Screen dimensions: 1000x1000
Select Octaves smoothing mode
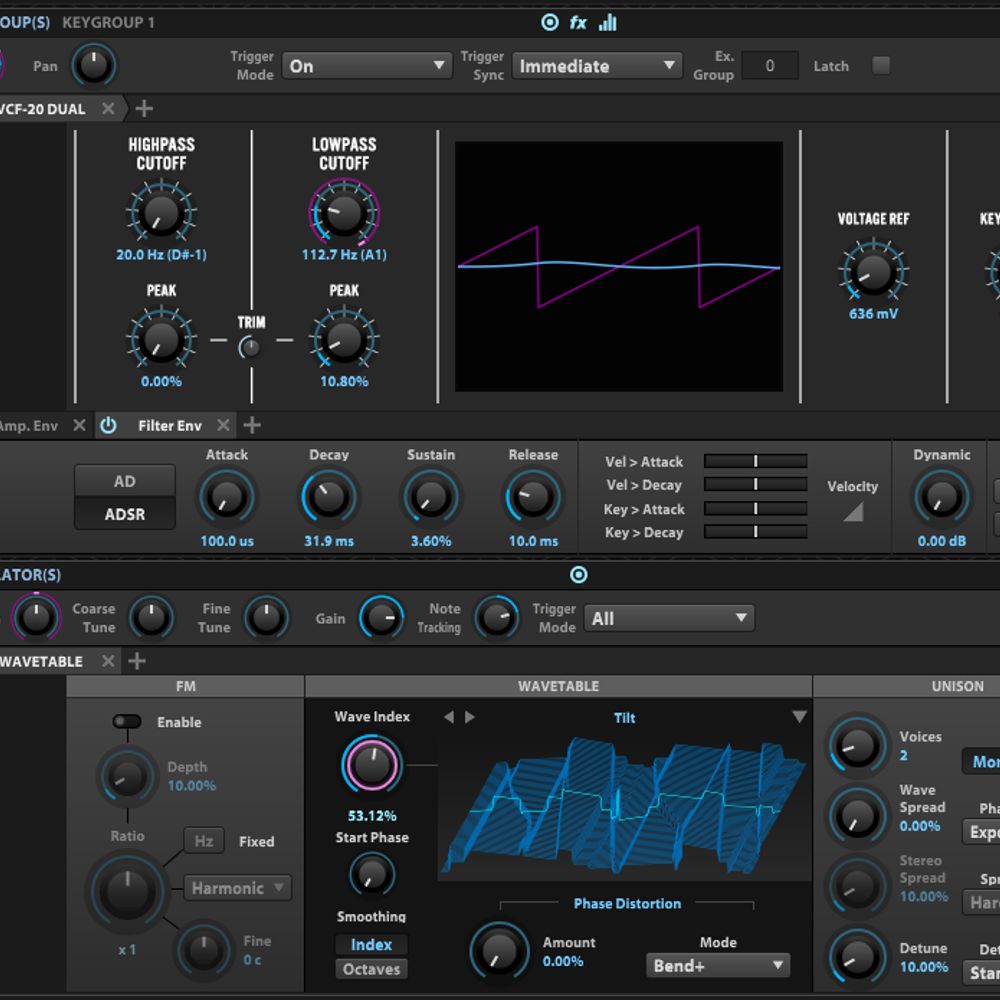point(371,969)
